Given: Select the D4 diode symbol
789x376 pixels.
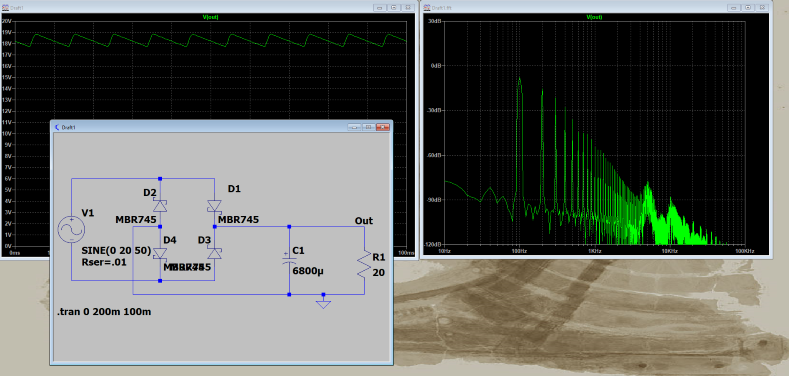Looking at the screenshot, I should 160,254.
